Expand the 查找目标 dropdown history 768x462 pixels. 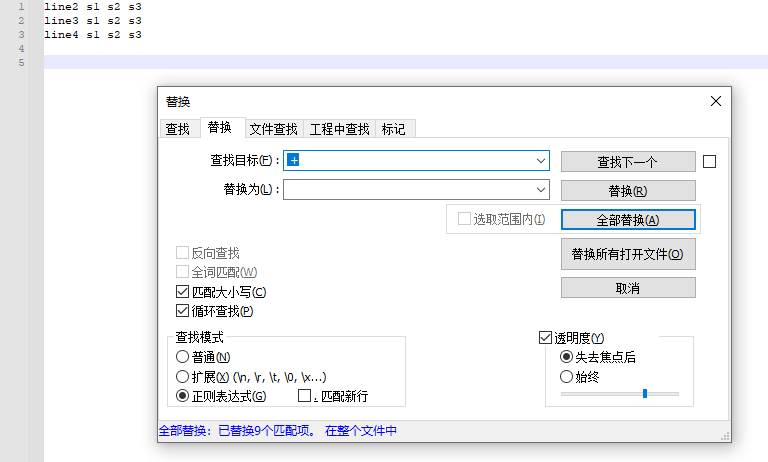[x=541, y=160]
